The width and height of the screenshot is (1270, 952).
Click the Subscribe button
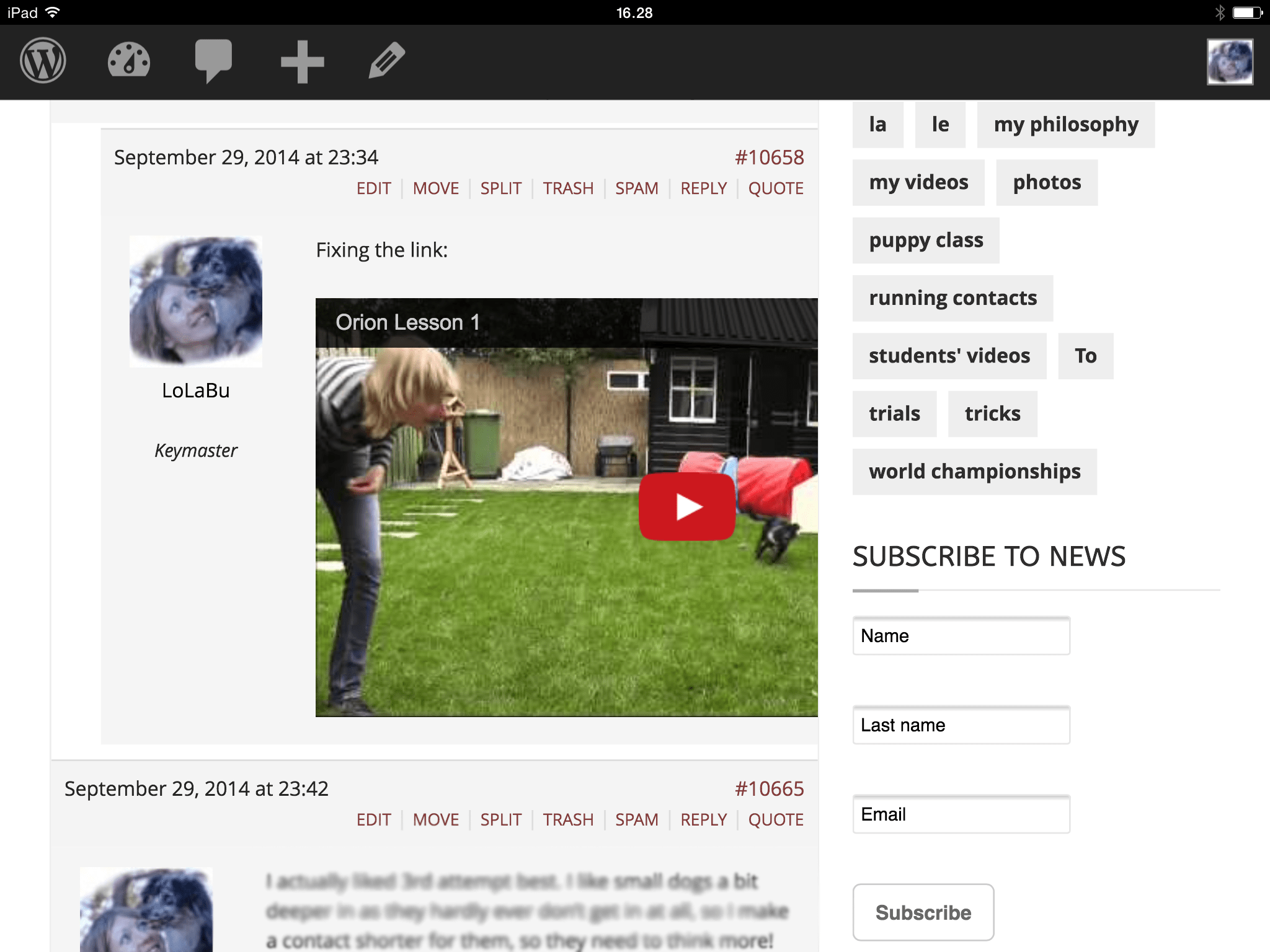(923, 912)
